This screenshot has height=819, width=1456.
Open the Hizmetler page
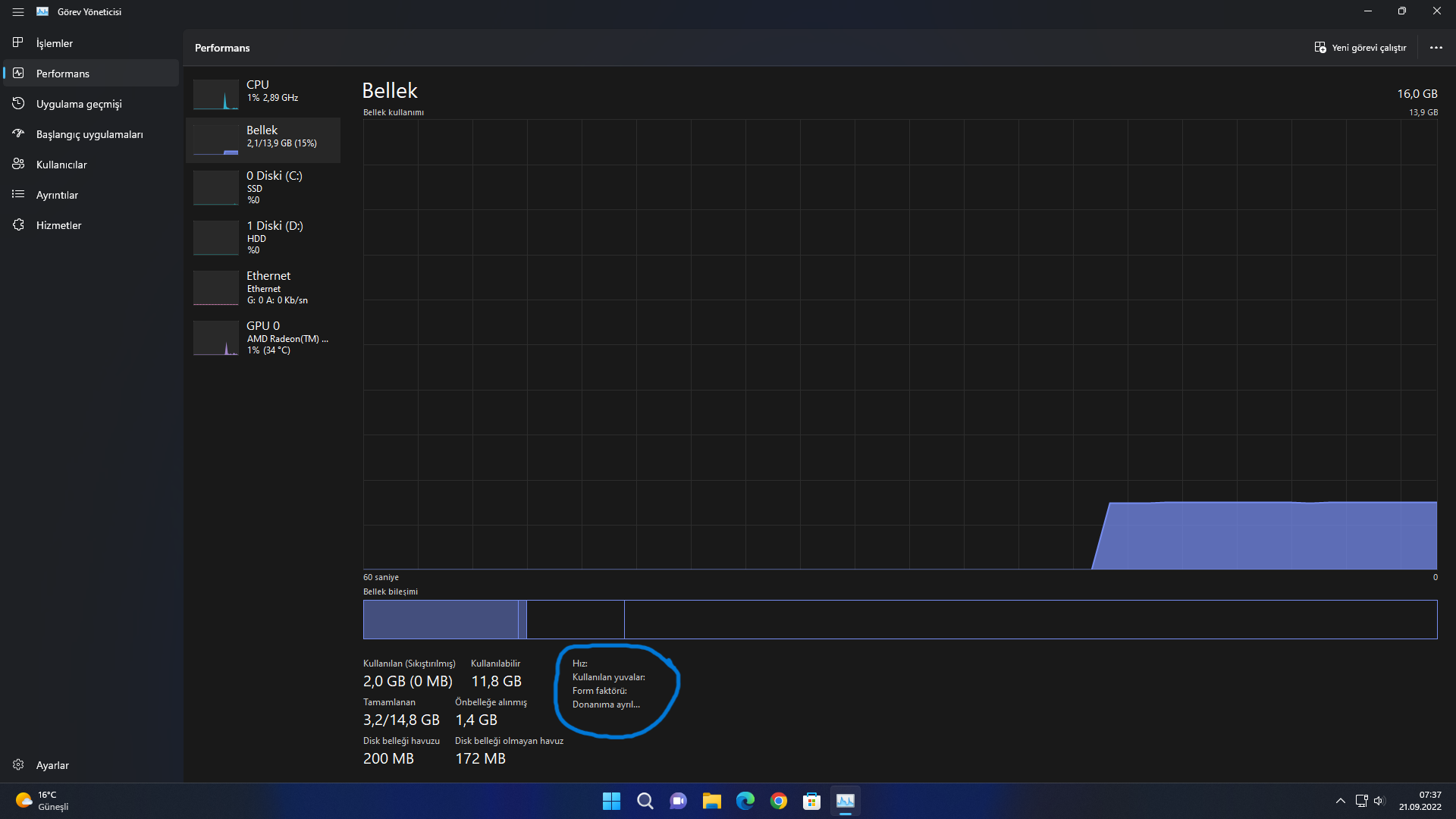click(91, 225)
